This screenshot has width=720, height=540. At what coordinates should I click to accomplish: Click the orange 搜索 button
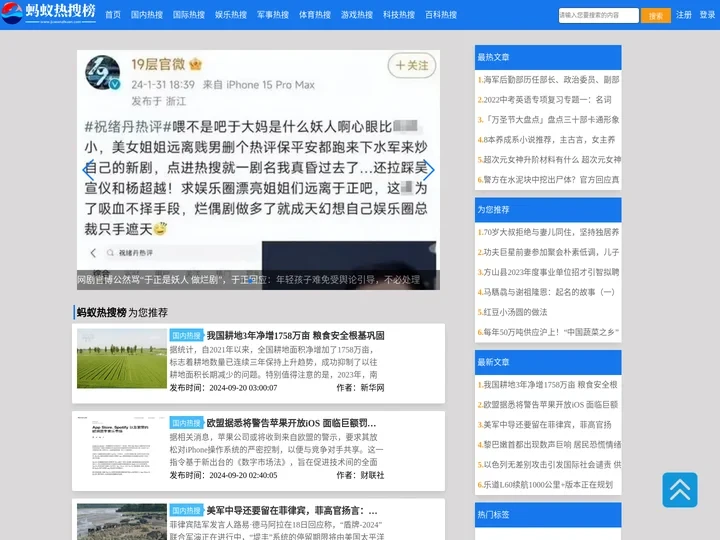tap(656, 16)
